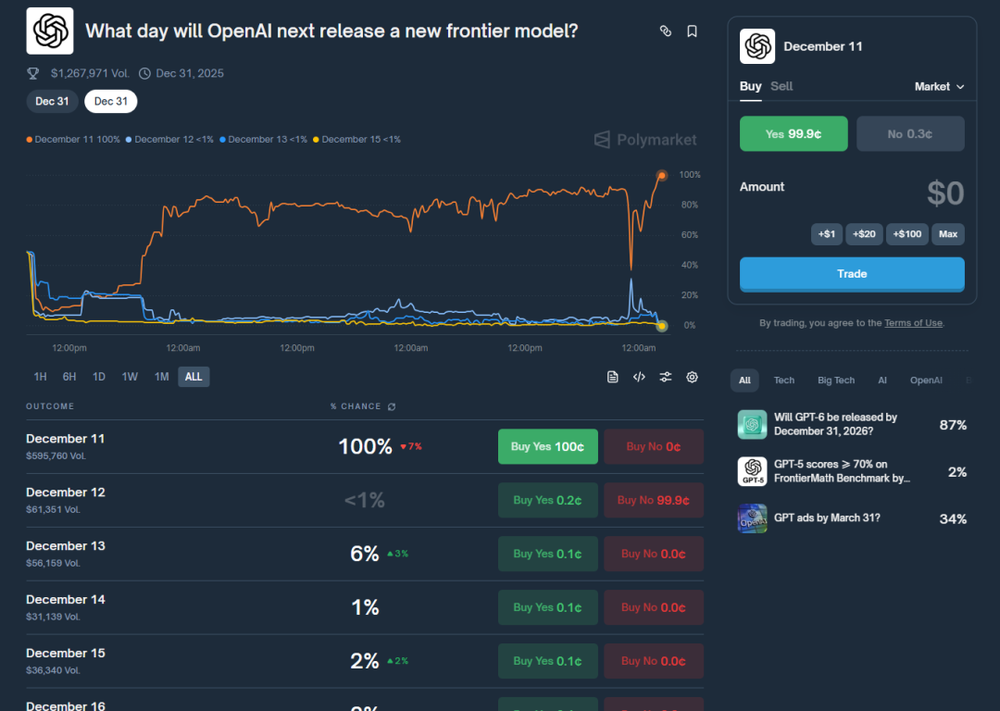Select Yes 99.9¢ outcome in trade panel
The width and height of the screenshot is (1000, 711).
pyautogui.click(x=793, y=133)
